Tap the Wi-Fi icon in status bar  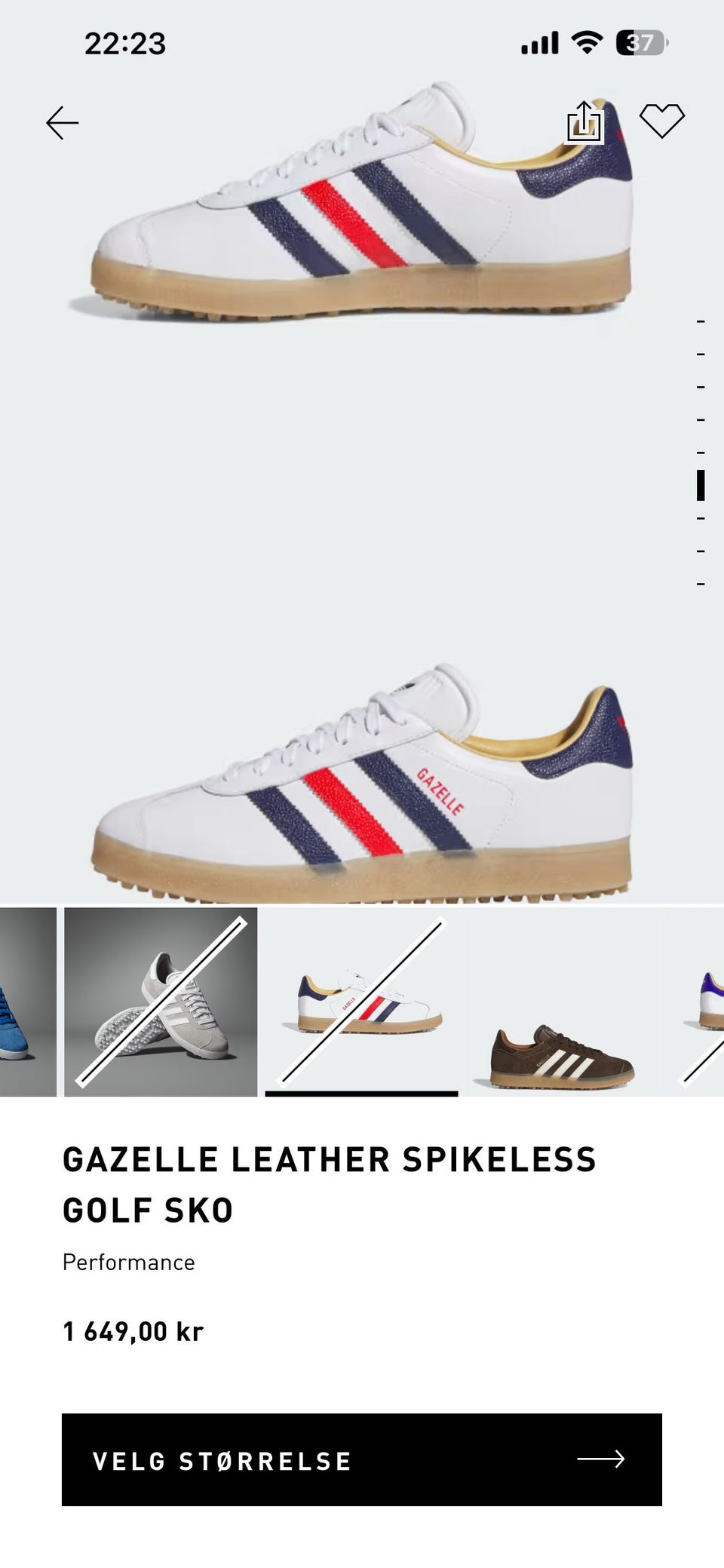coord(585,43)
